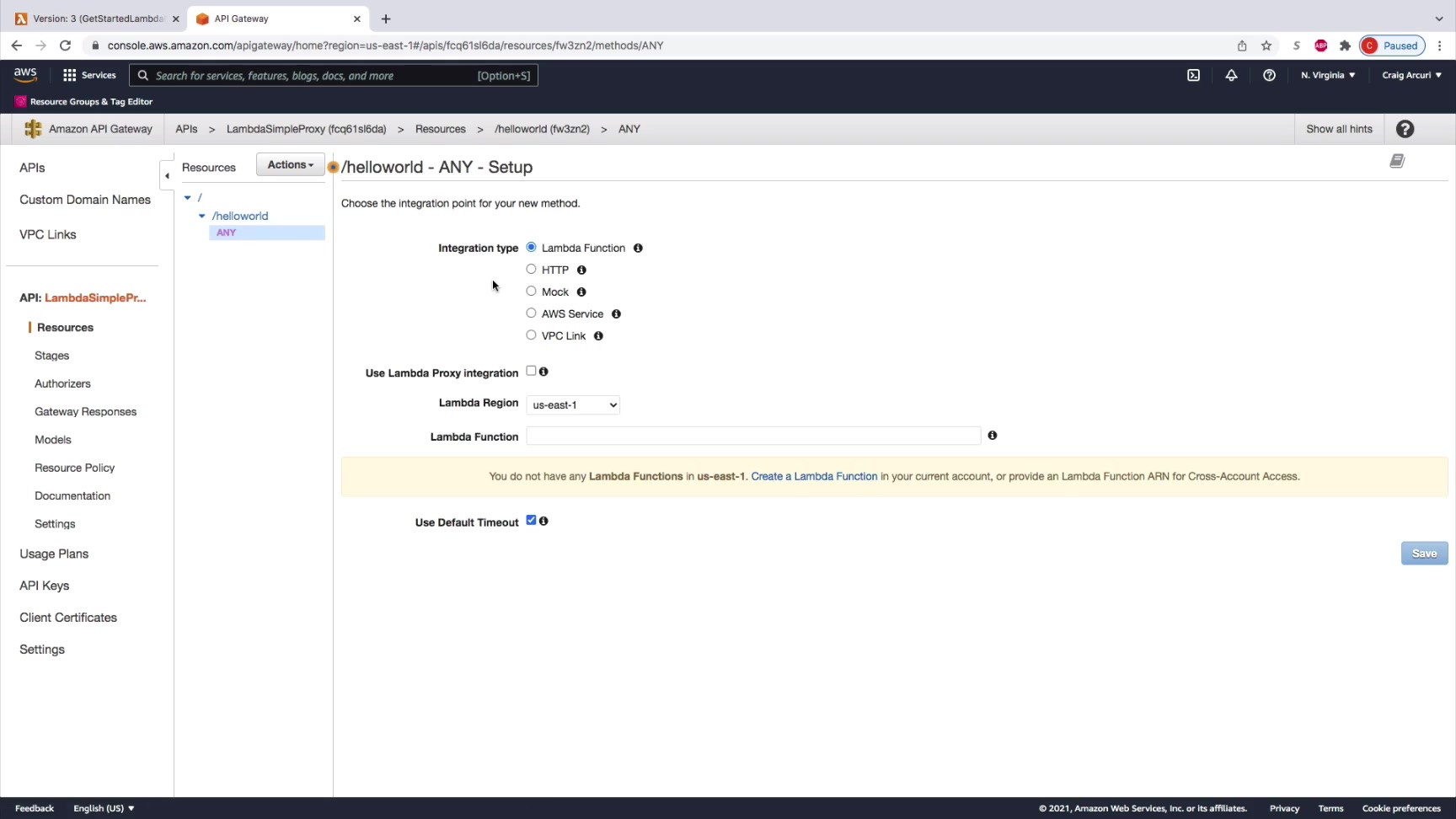The height and width of the screenshot is (819, 1456).
Task: Collapse the left navigation panel arrow
Action: tap(167, 176)
